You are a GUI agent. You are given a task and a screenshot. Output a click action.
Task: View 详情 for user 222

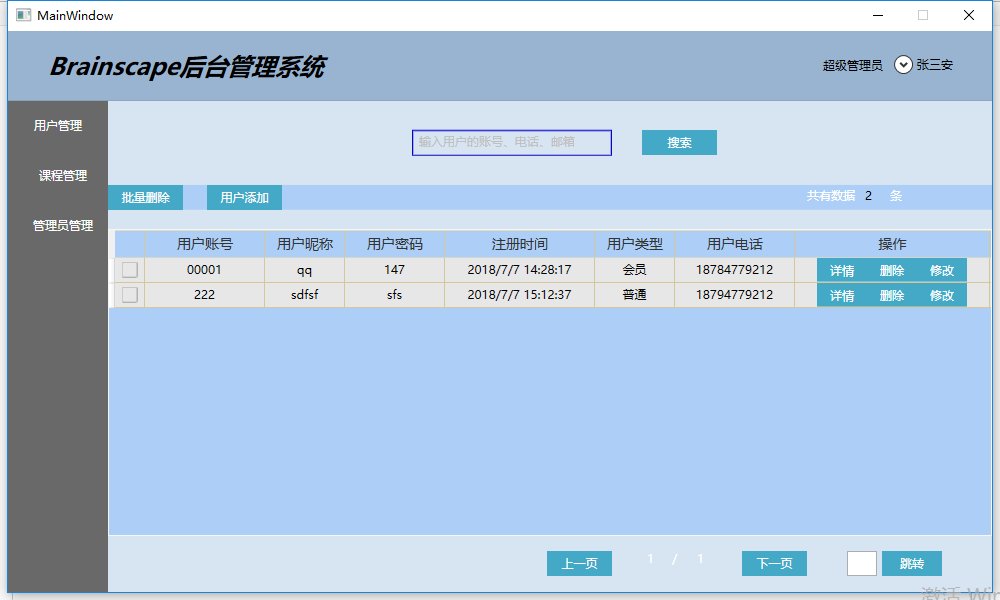pos(842,295)
